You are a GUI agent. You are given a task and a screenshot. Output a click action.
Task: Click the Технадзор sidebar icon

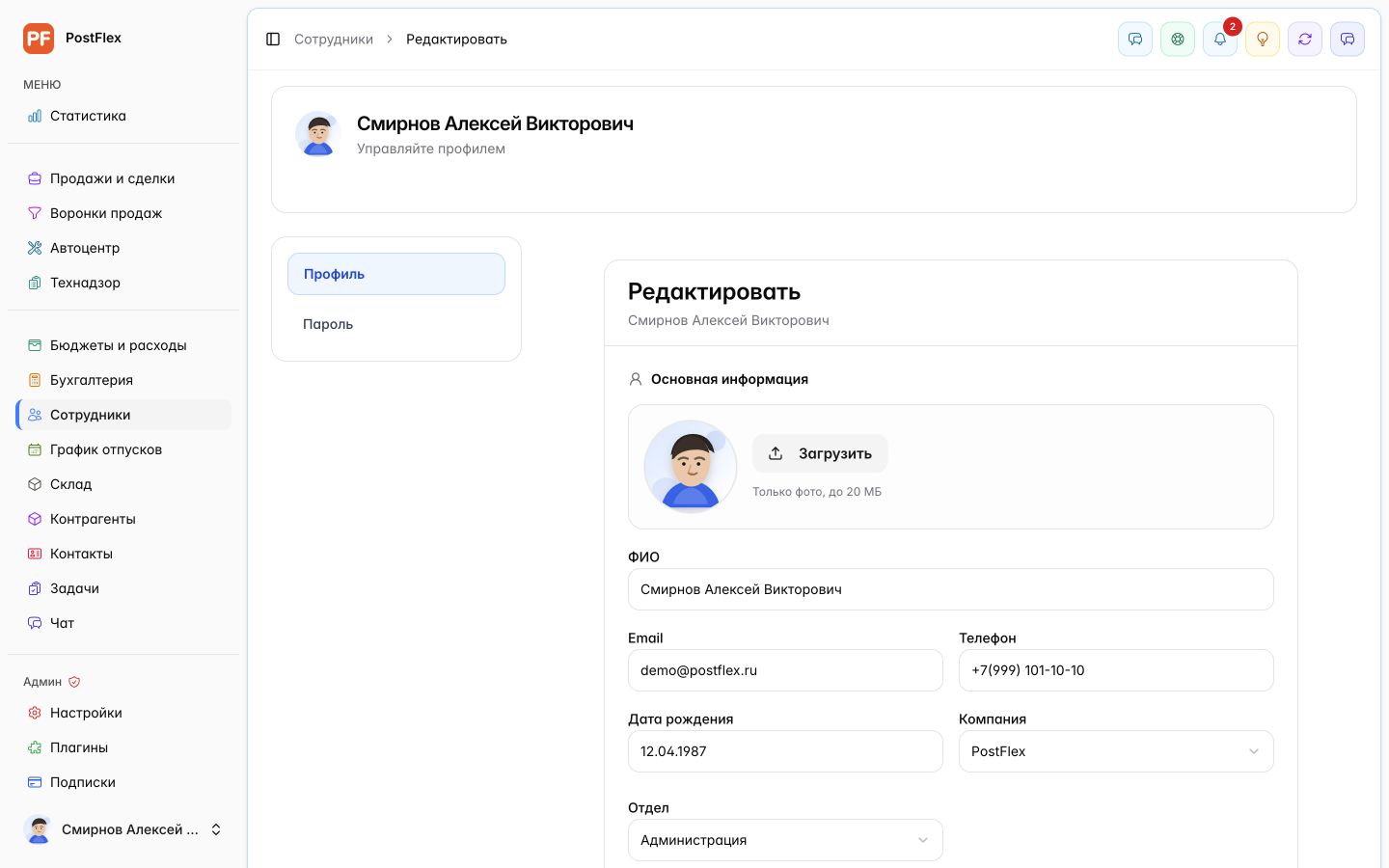point(35,283)
